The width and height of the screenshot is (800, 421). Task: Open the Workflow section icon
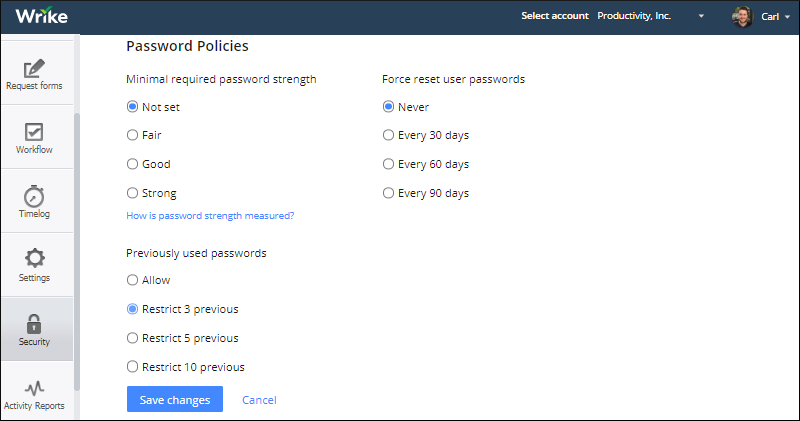(x=34, y=132)
